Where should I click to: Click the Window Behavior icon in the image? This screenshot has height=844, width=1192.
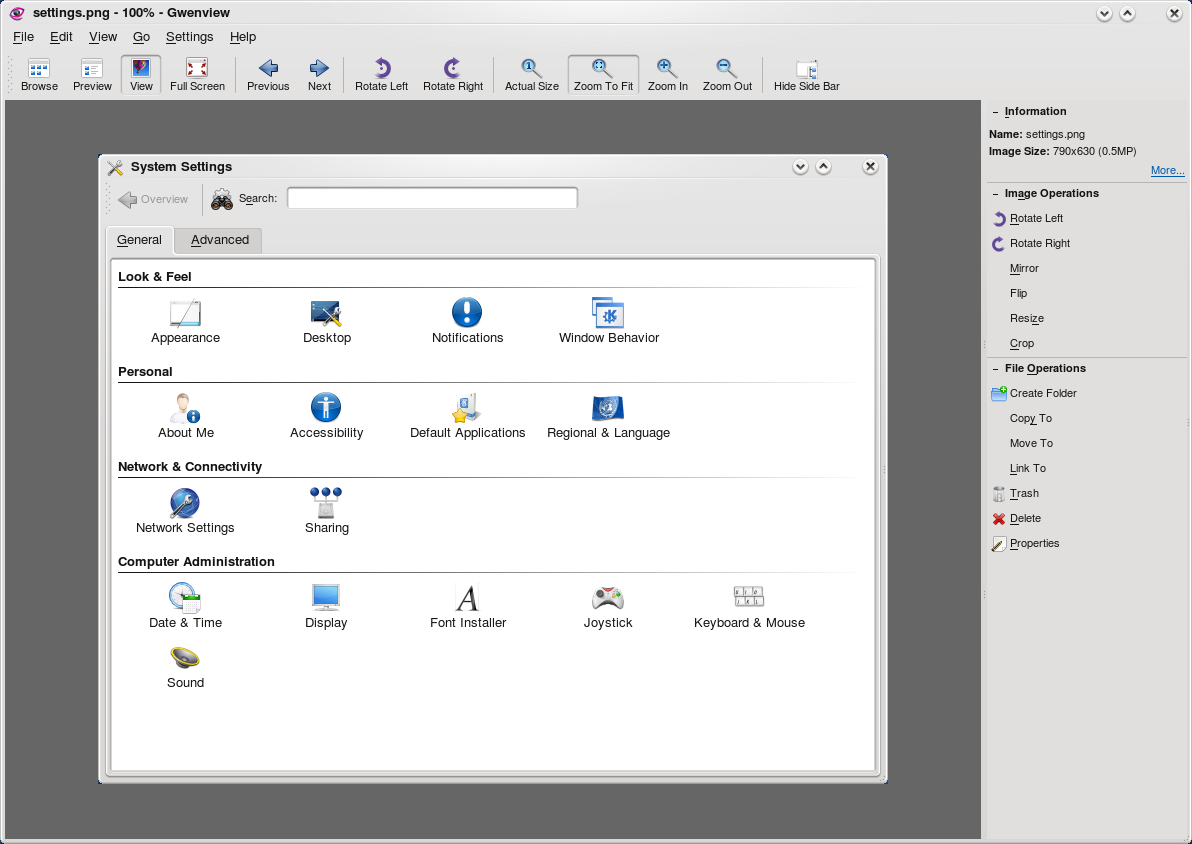tap(608, 322)
